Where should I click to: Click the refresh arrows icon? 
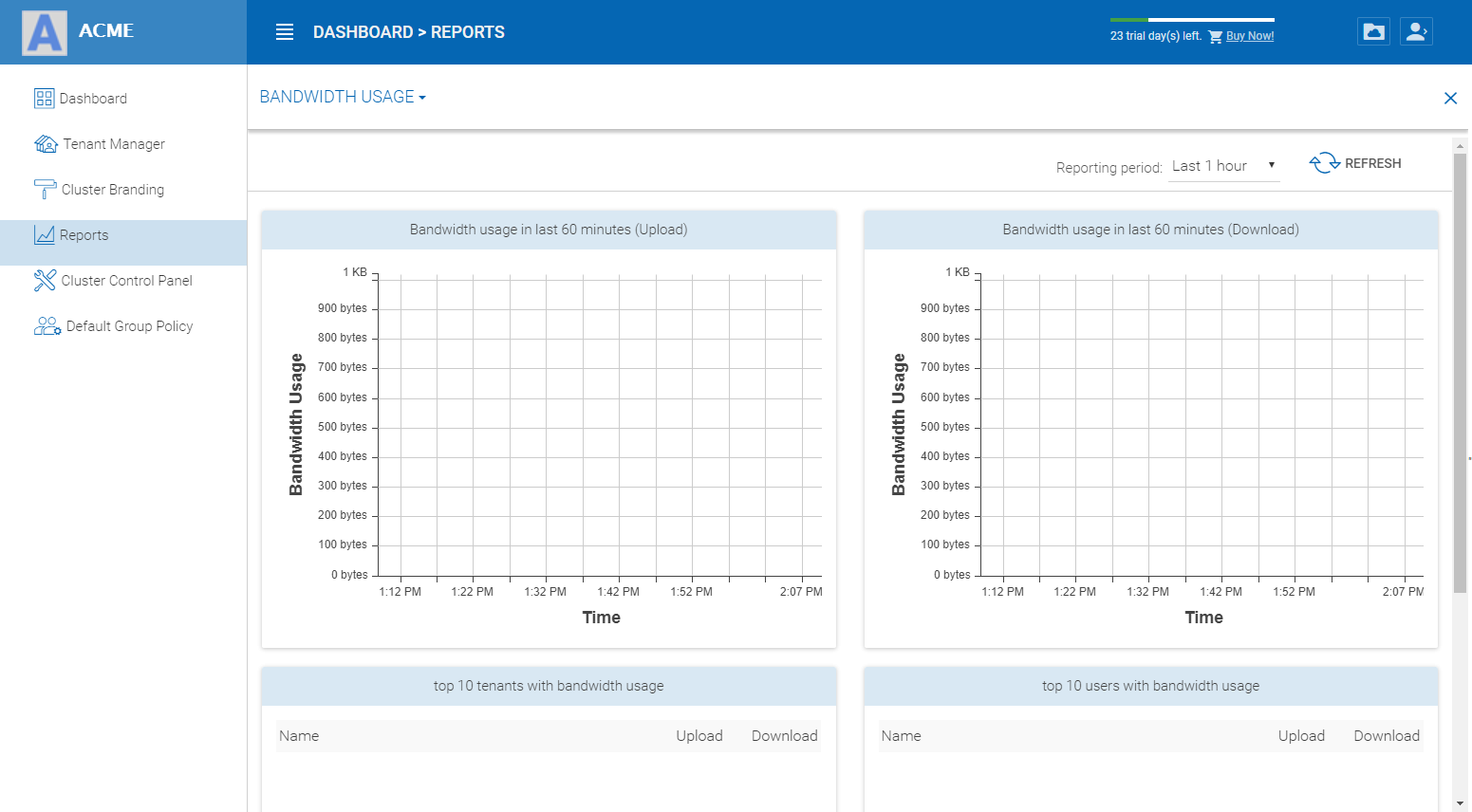point(1325,163)
